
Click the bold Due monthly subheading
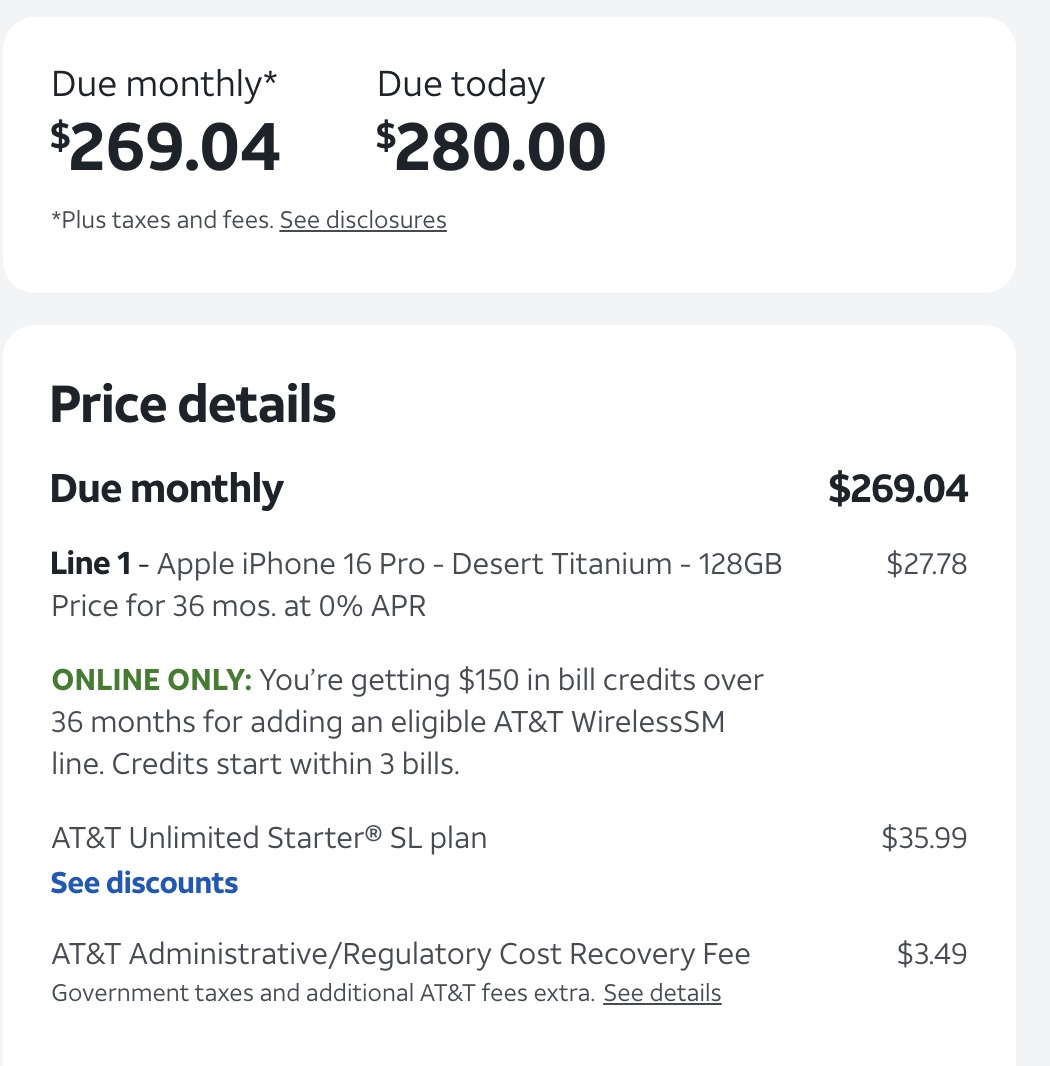[167, 489]
